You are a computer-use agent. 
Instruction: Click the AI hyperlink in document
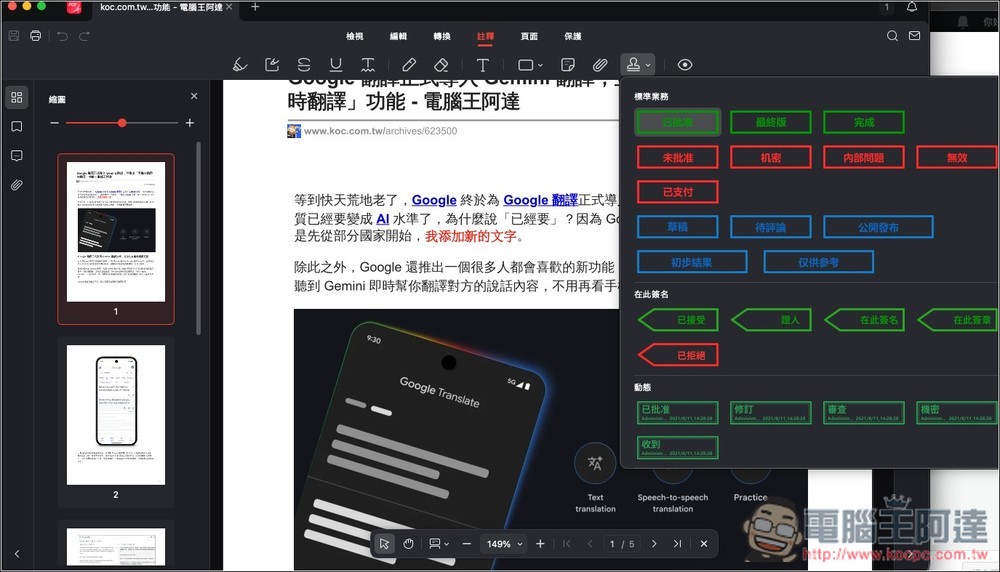coord(383,219)
